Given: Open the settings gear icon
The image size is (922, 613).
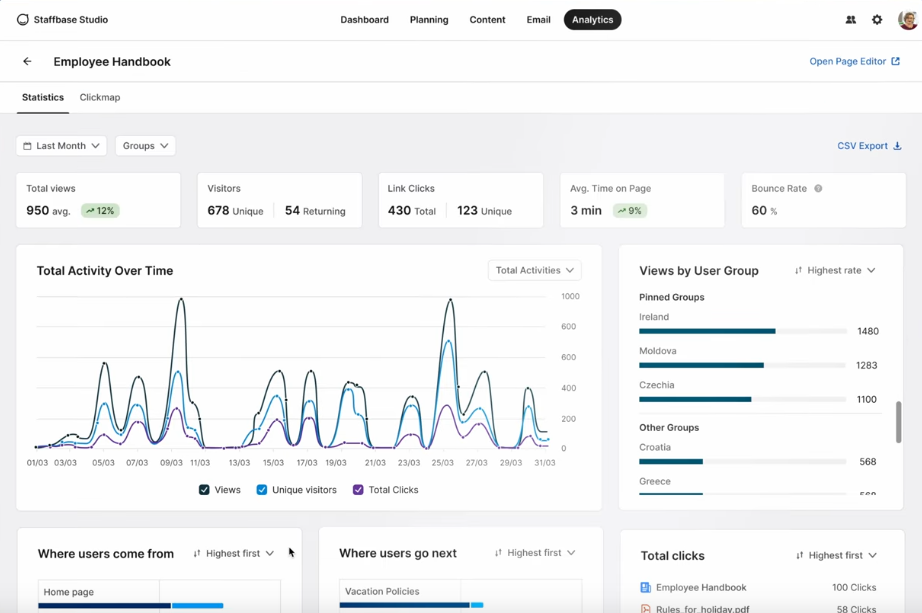Looking at the screenshot, I should pos(877,20).
